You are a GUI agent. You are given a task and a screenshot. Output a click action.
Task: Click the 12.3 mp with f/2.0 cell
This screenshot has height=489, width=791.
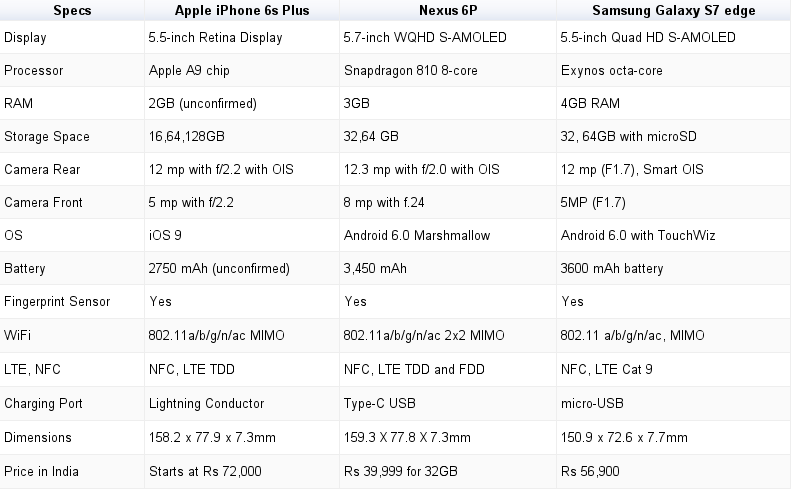point(421,170)
